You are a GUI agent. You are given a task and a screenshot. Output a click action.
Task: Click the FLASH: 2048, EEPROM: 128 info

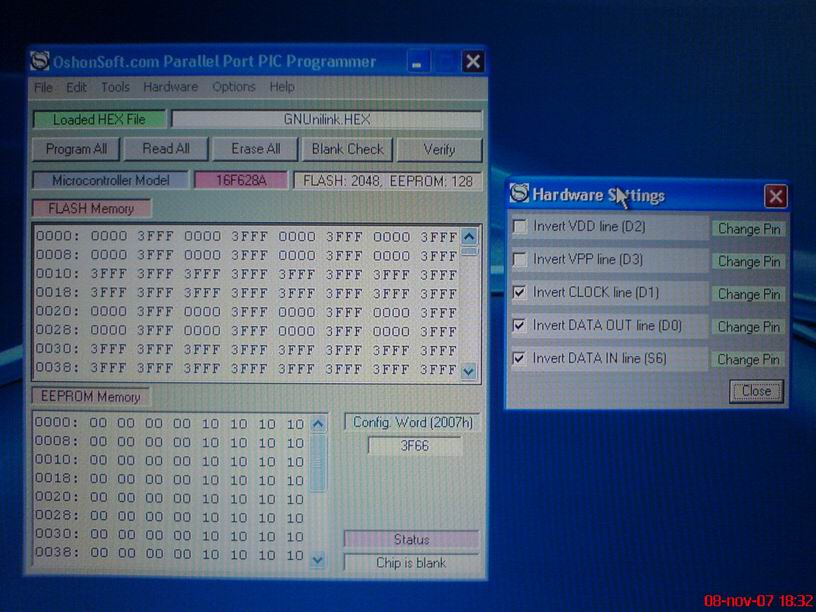tap(388, 181)
